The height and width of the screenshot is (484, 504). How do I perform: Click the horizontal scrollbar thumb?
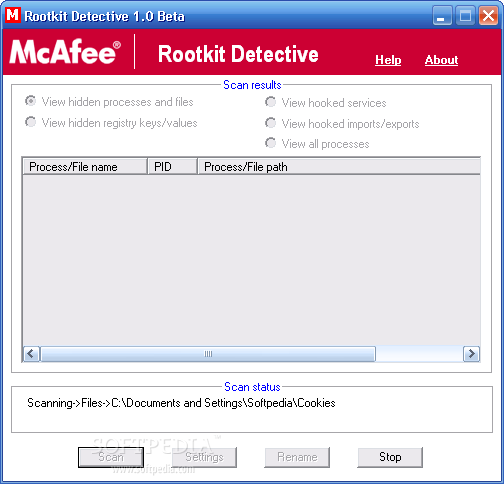(x=208, y=354)
